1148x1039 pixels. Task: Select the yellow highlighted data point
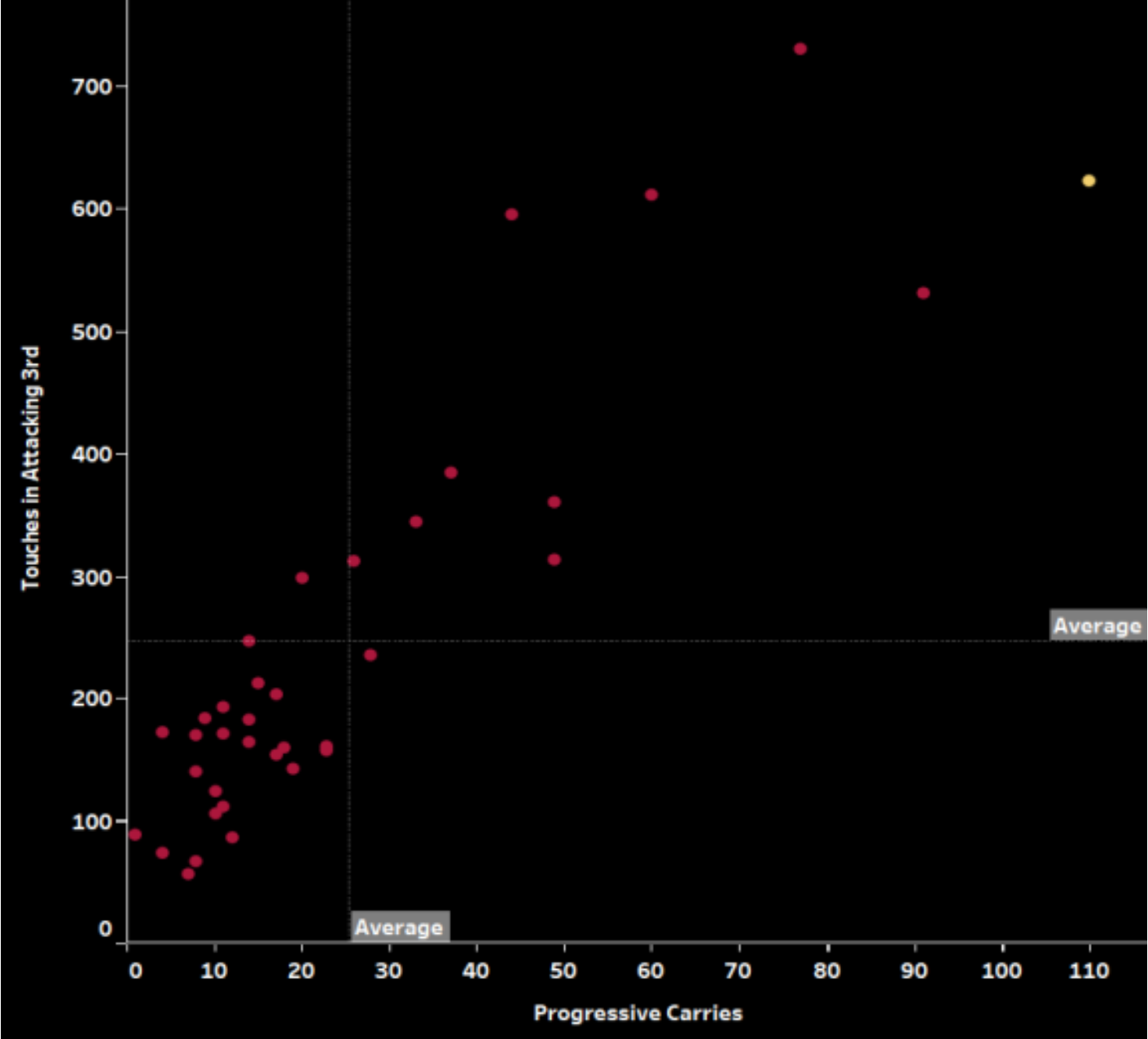click(x=1089, y=181)
